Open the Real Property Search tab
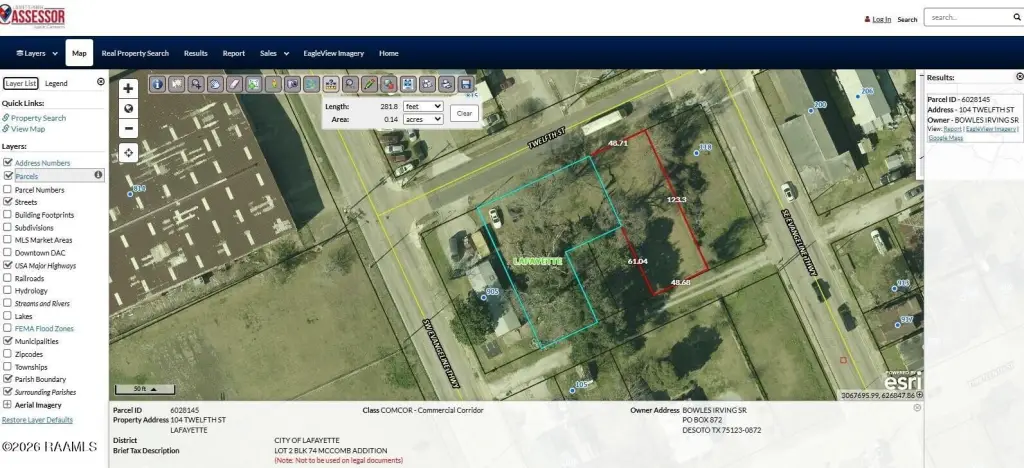 (x=135, y=54)
